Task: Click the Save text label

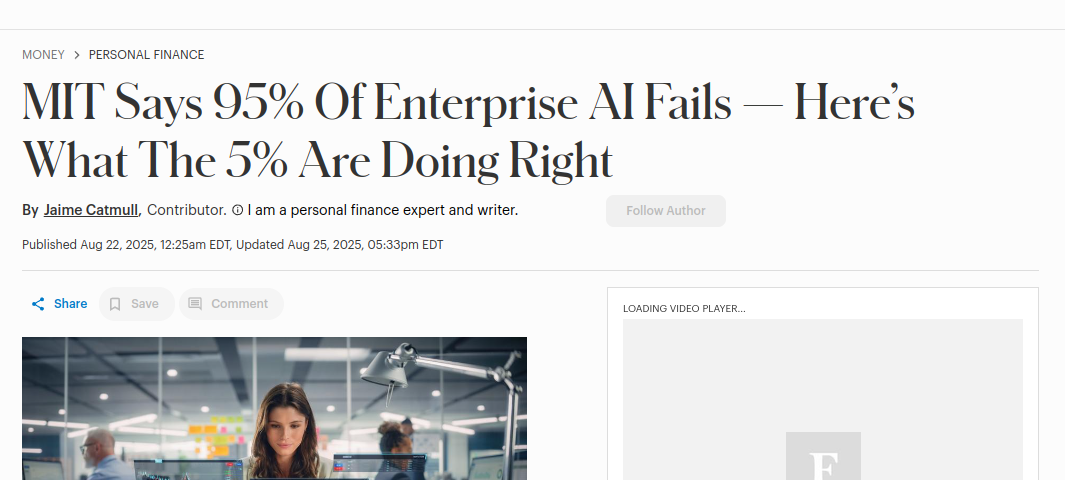Action: (x=145, y=304)
